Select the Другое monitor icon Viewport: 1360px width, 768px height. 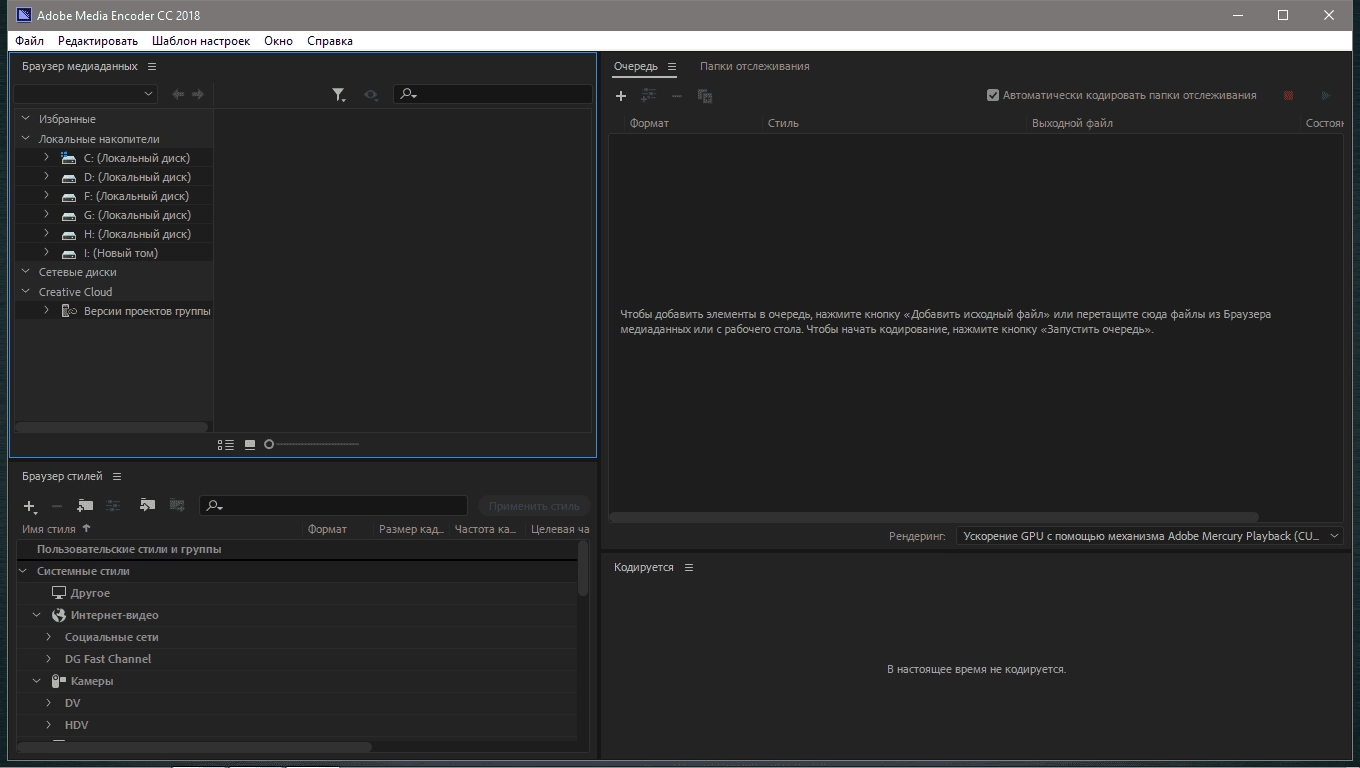pos(58,593)
